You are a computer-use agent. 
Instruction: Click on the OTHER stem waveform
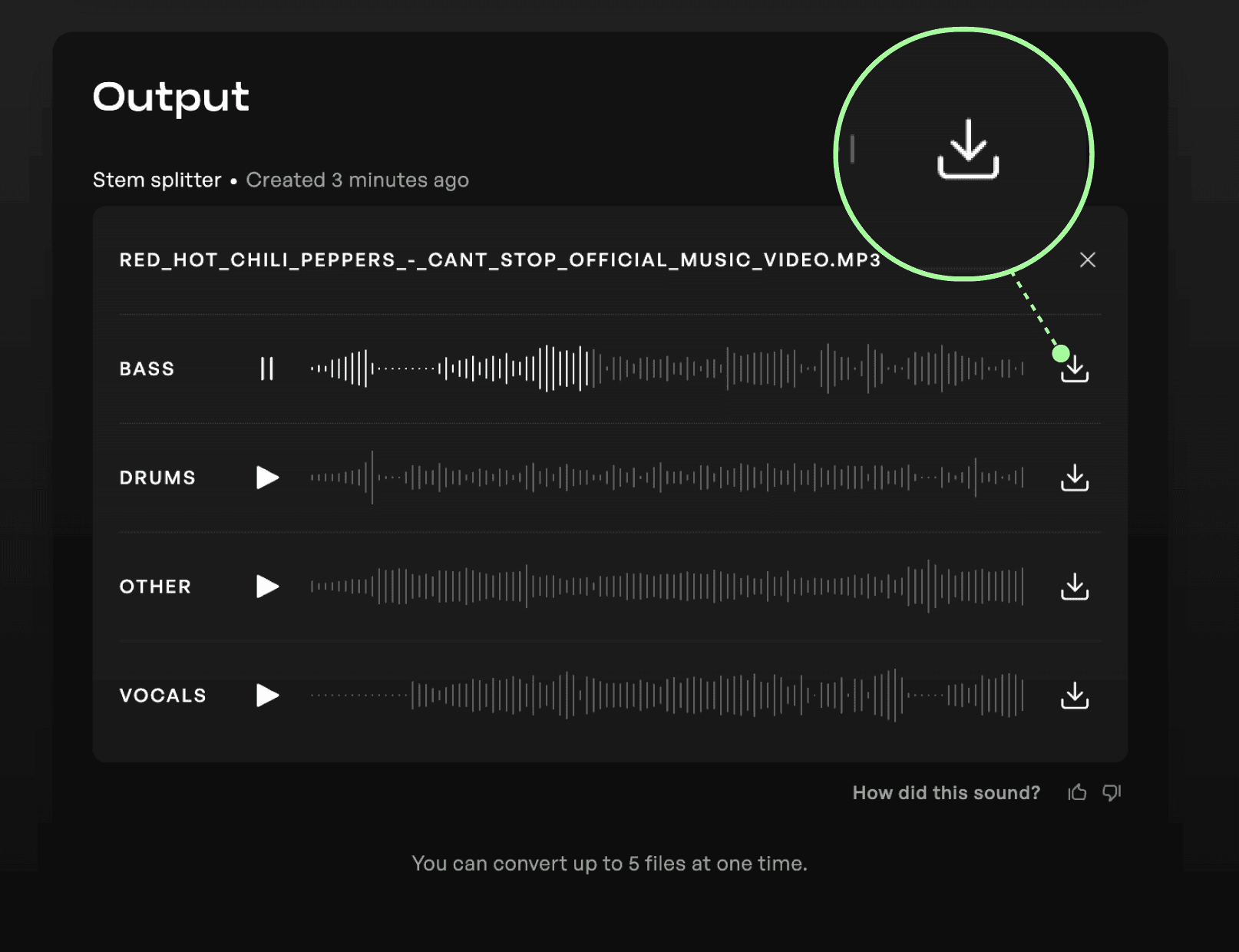click(666, 587)
